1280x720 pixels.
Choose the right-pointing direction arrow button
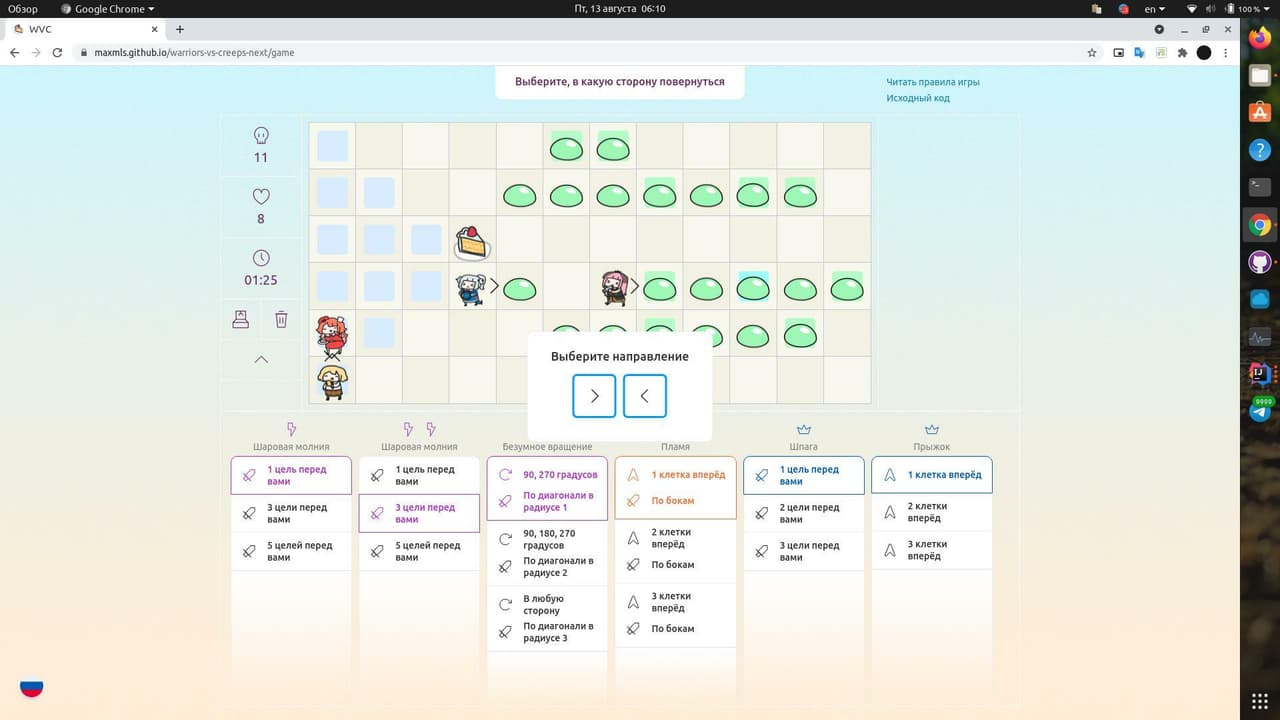(x=594, y=396)
